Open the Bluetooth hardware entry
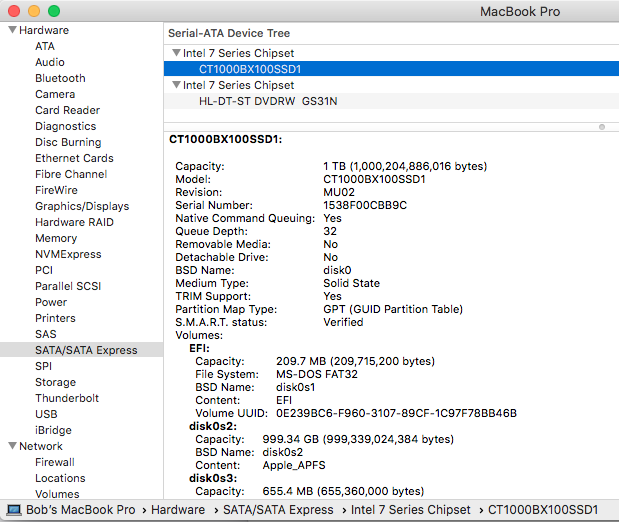Viewport: 619px width, 522px height. point(60,78)
